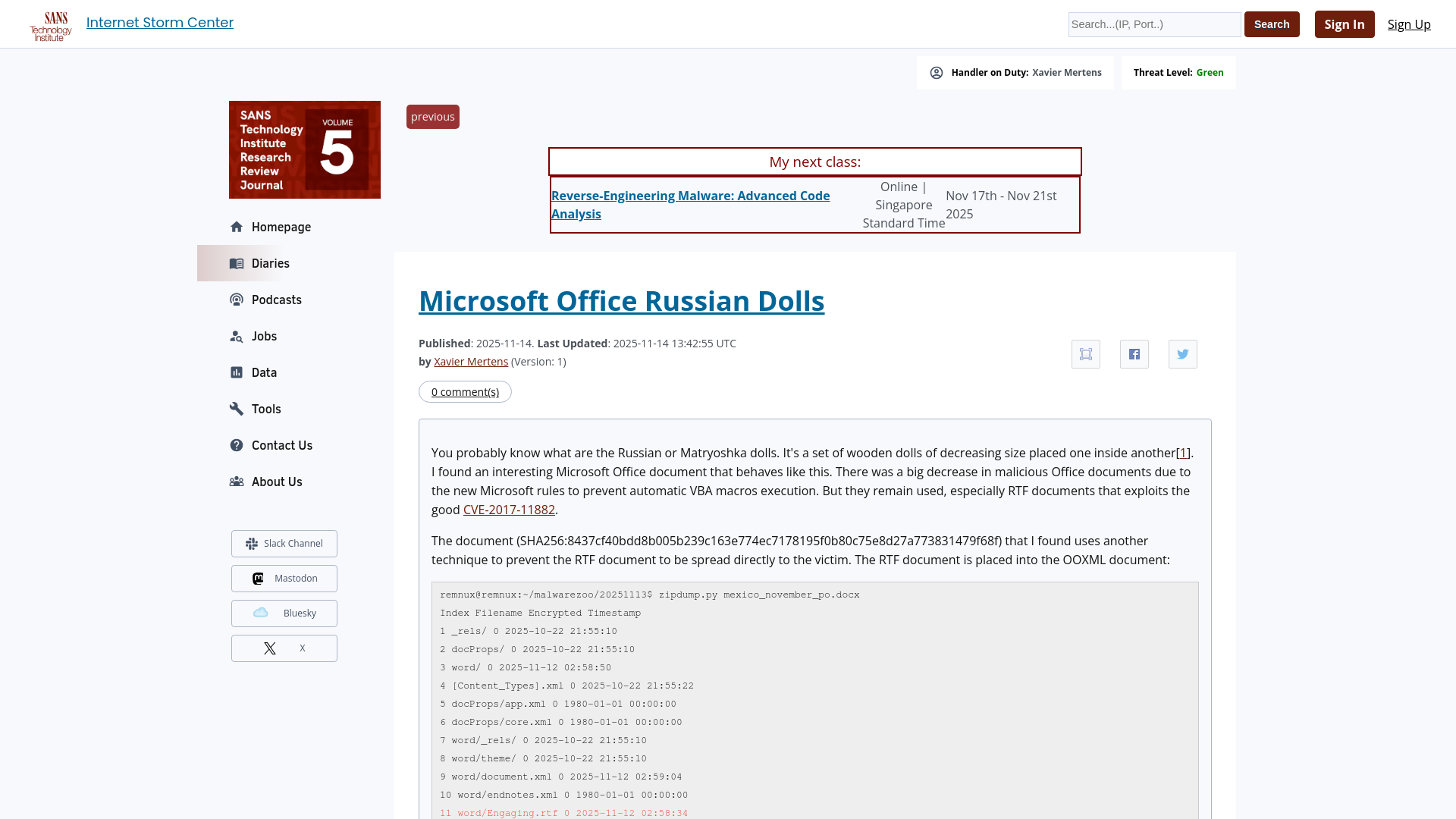The height and width of the screenshot is (819, 1456).
Task: Follow ISC on Bluesky via the cloud icon
Action: coord(261,613)
